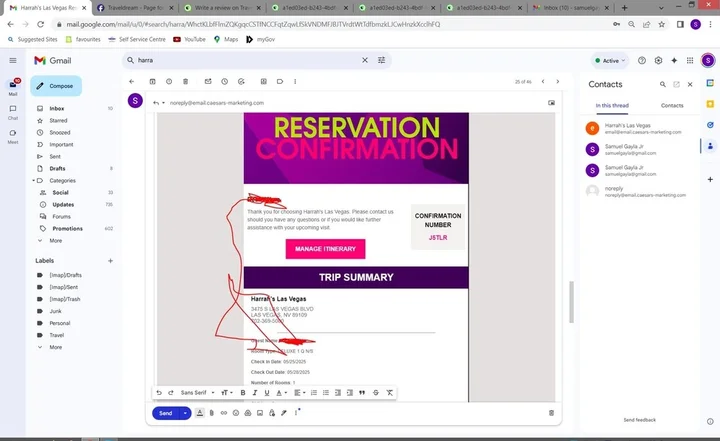Switch to the Contacts tab
The image size is (720, 441).
(x=672, y=105)
